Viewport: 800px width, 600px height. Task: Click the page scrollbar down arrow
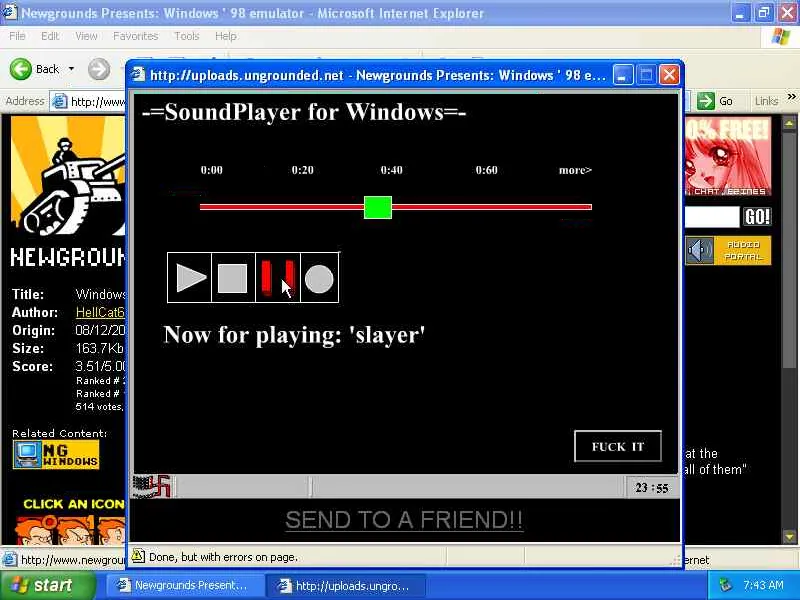(x=789, y=537)
